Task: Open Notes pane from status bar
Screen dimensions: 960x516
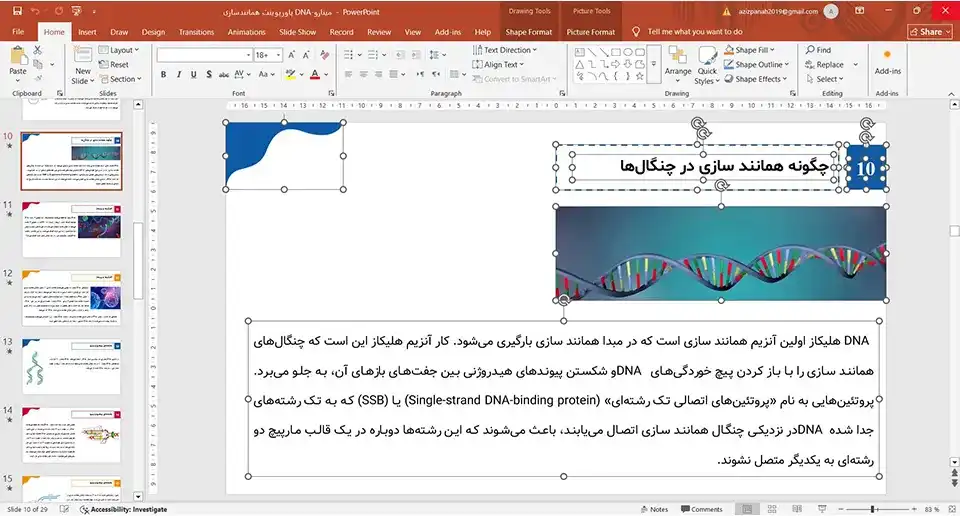Action: (x=654, y=509)
